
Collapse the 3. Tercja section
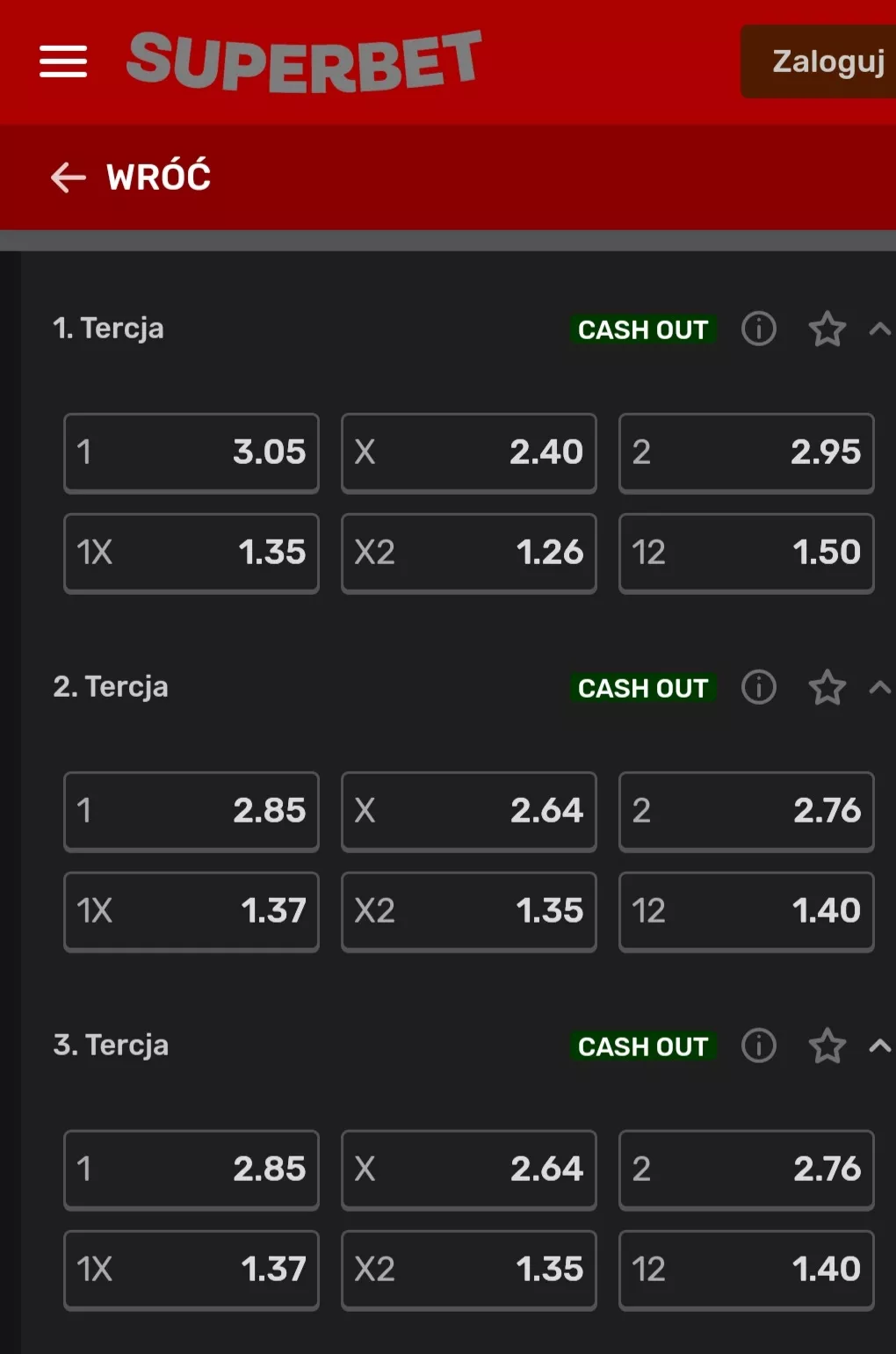880,1046
